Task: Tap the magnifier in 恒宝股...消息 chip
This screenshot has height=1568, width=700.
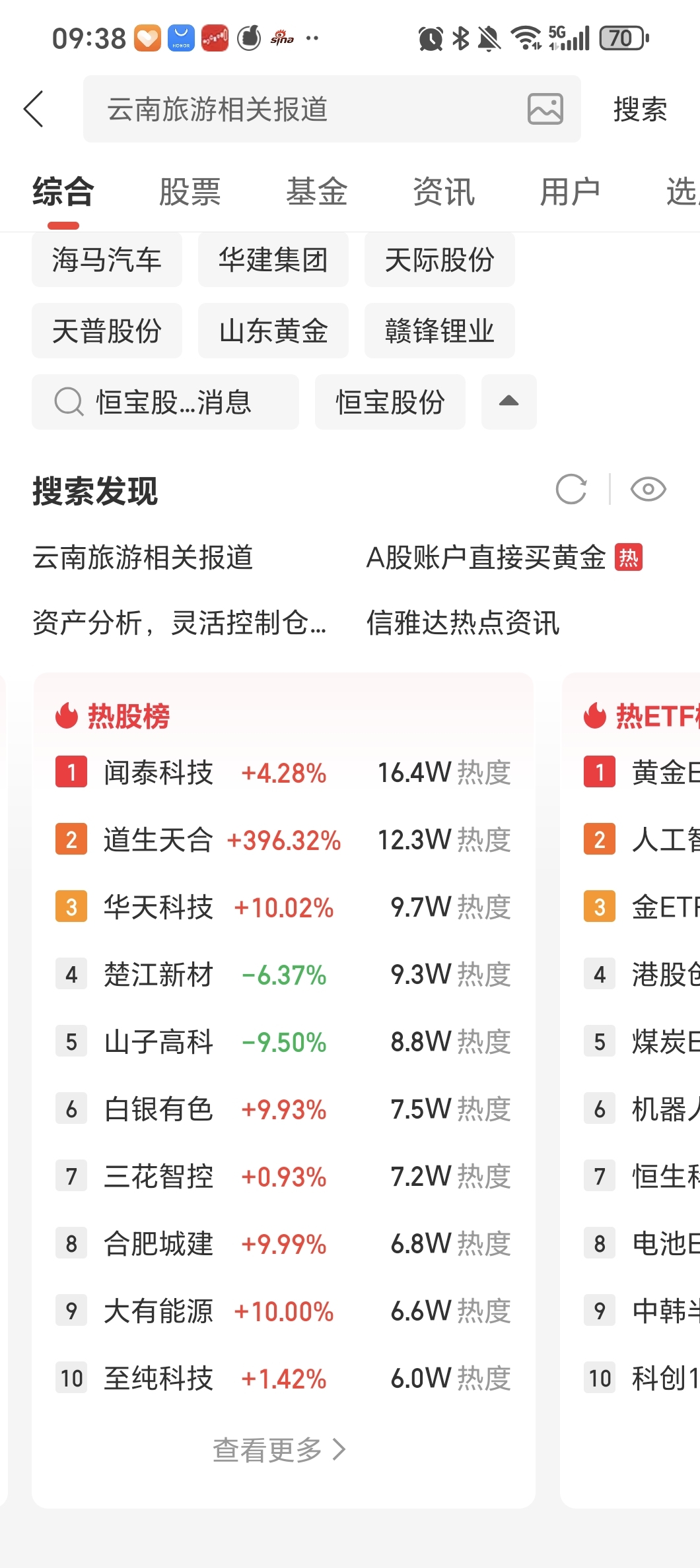Action: coord(69,402)
